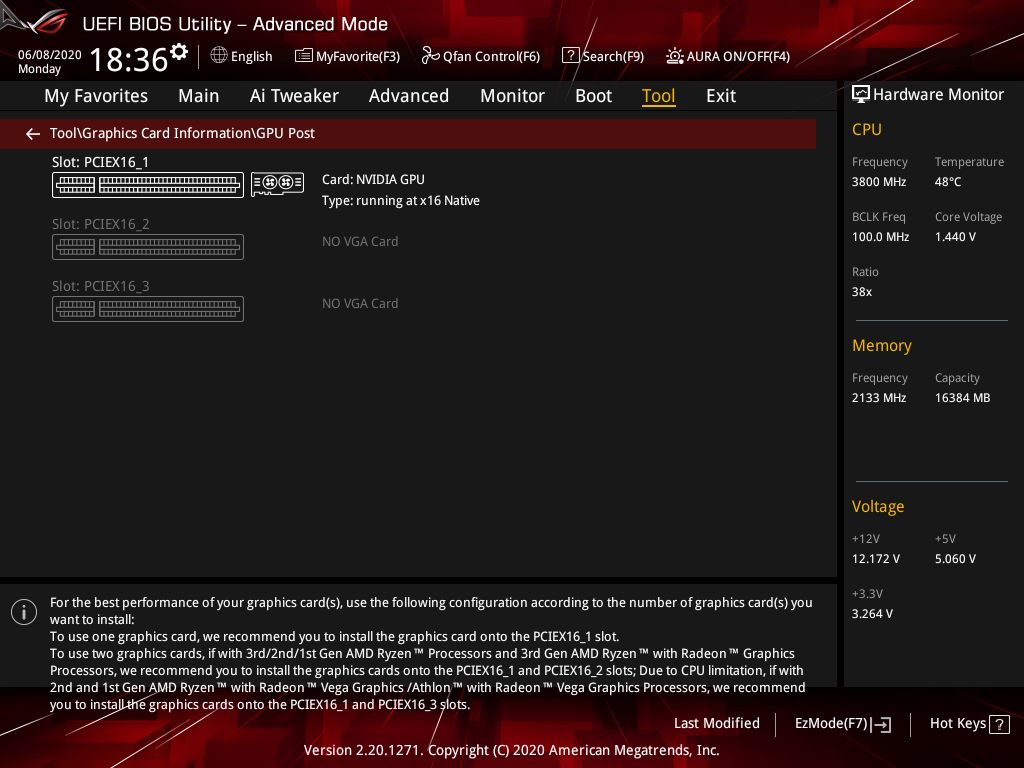Open the clock settings gear icon

[x=179, y=52]
